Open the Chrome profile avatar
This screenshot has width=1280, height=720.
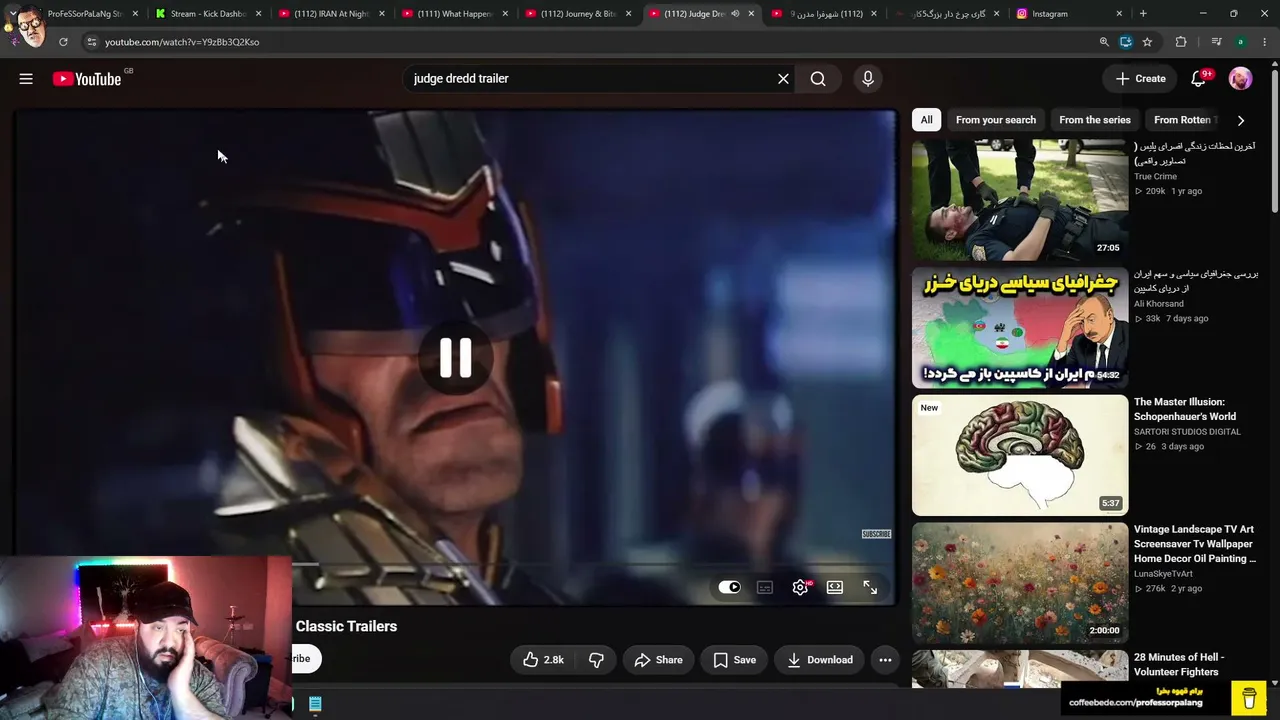[x=1240, y=42]
